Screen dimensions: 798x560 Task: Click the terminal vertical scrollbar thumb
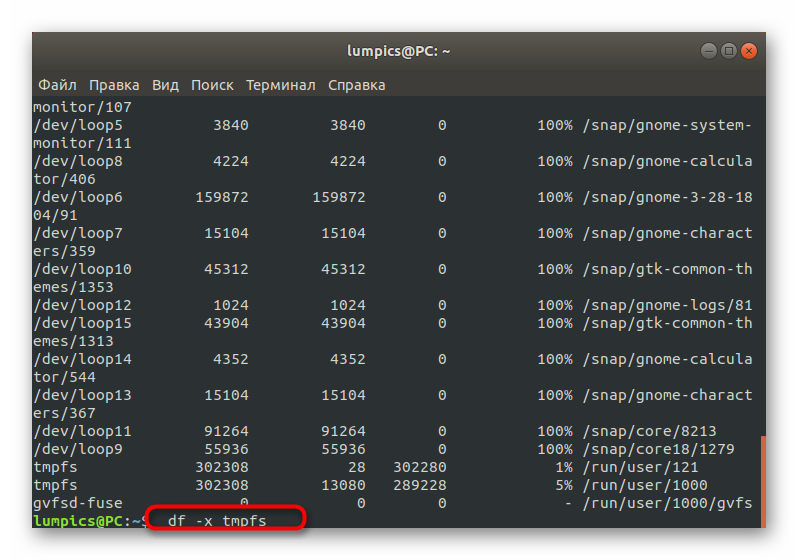(763, 481)
